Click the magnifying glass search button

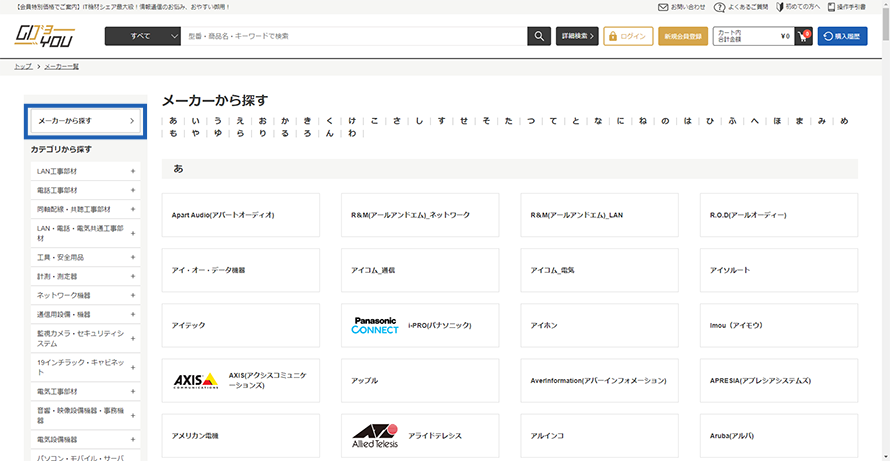pyautogui.click(x=539, y=36)
